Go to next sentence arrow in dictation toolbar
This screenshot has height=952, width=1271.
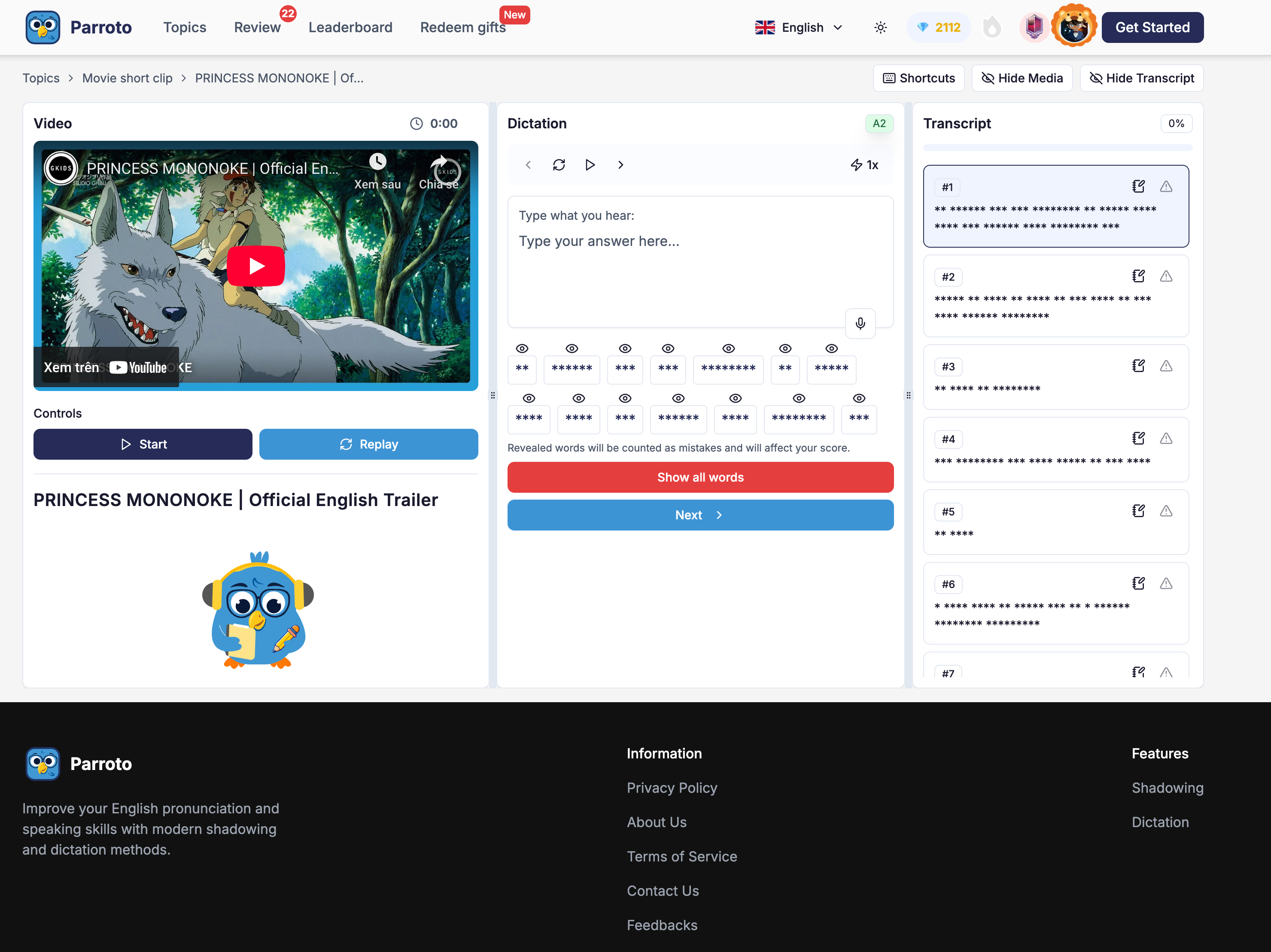620,165
